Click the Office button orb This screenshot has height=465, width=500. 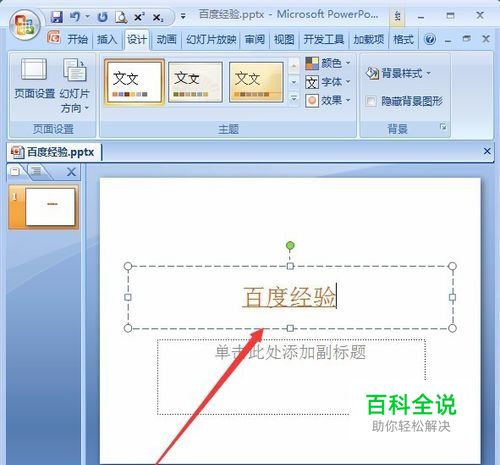tap(25, 24)
